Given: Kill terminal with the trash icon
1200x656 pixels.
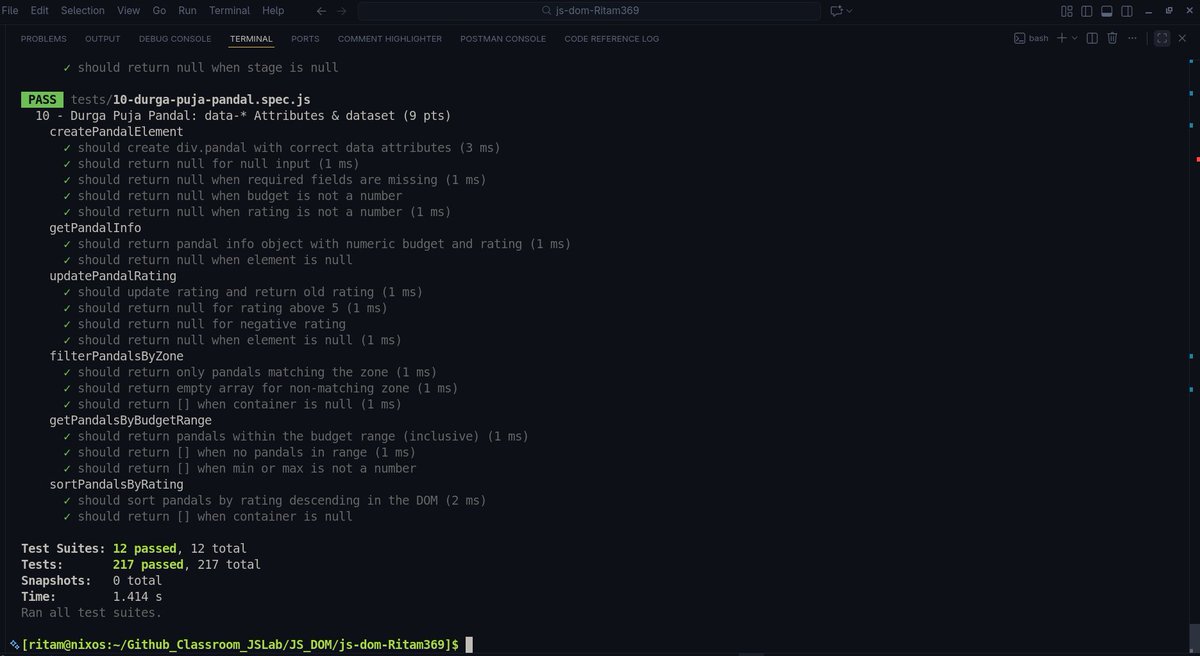Looking at the screenshot, I should [1113, 38].
